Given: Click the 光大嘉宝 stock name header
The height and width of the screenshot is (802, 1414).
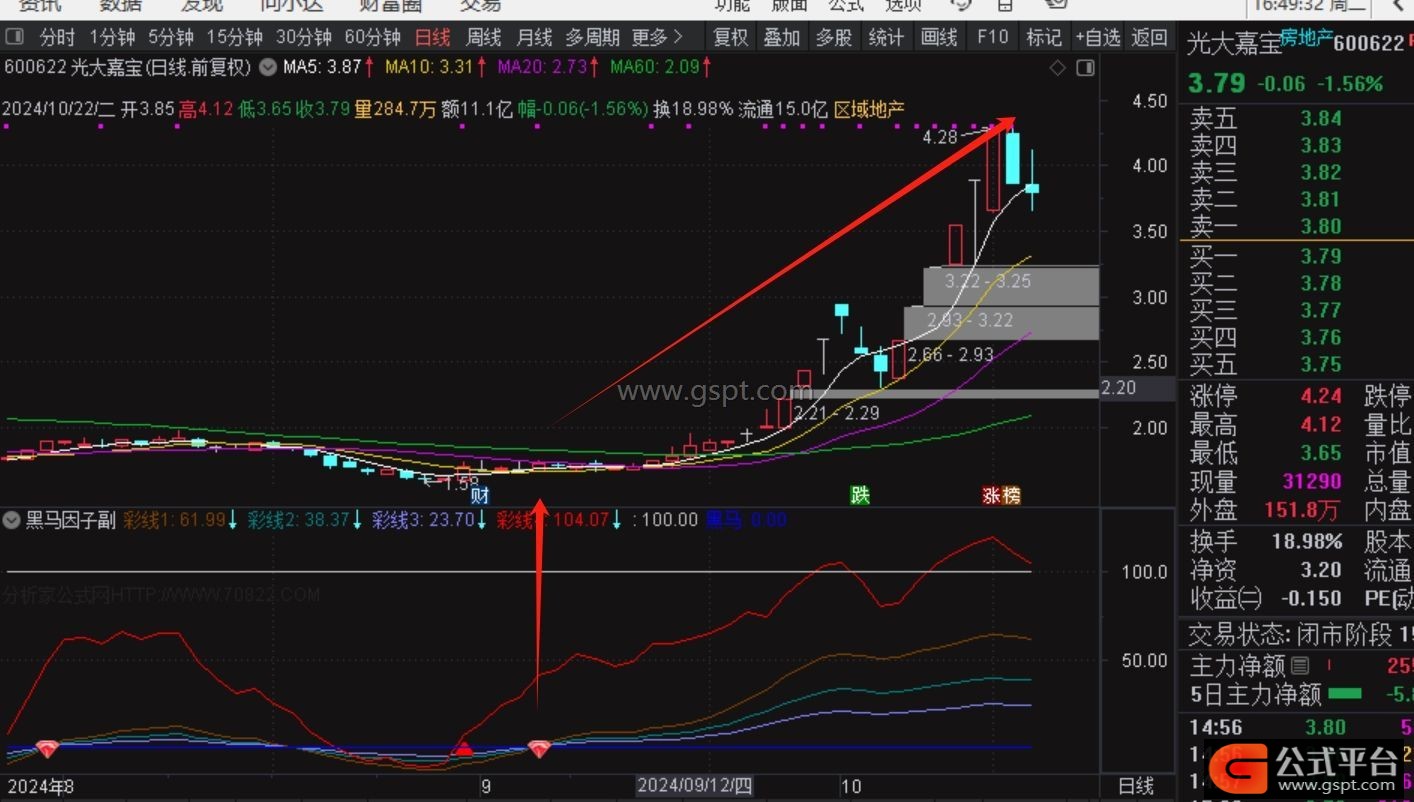Looking at the screenshot, I should [x=1233, y=43].
